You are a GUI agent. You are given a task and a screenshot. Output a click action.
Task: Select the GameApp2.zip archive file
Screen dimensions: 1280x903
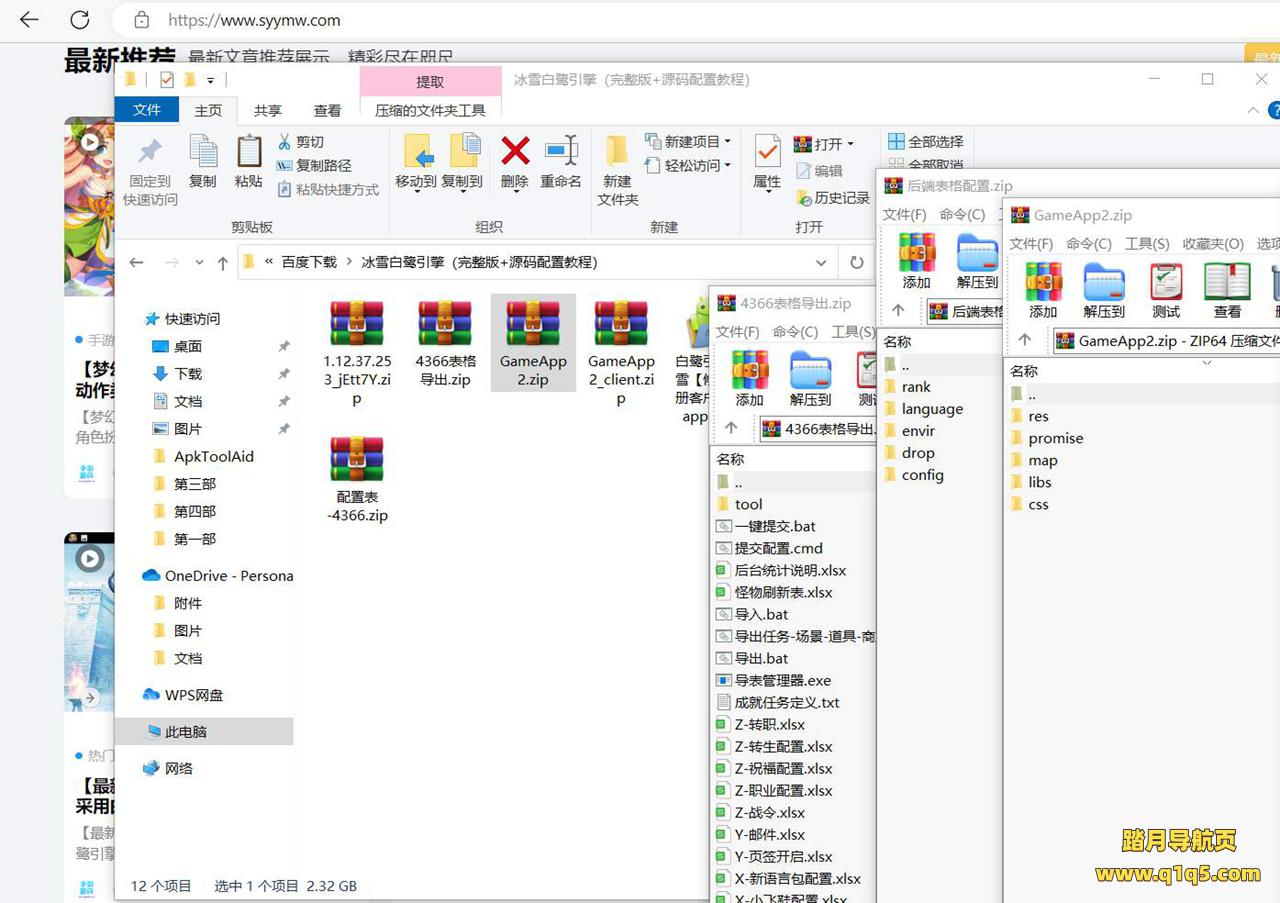(533, 342)
